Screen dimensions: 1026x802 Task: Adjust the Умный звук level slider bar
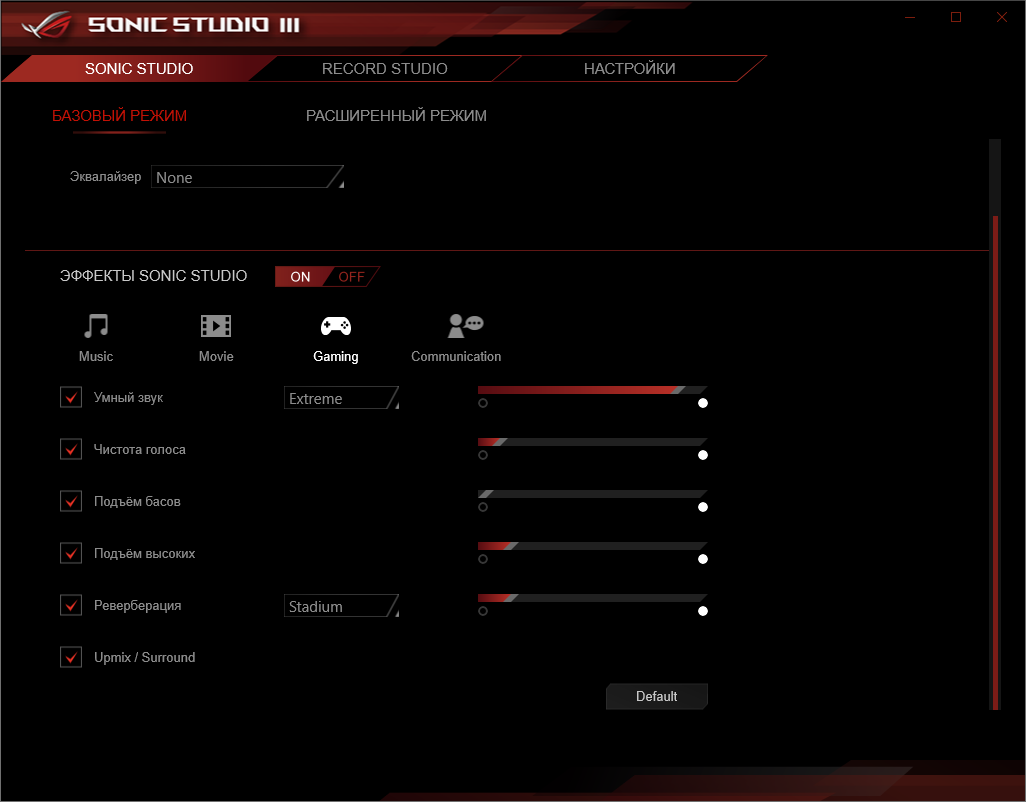coord(592,390)
